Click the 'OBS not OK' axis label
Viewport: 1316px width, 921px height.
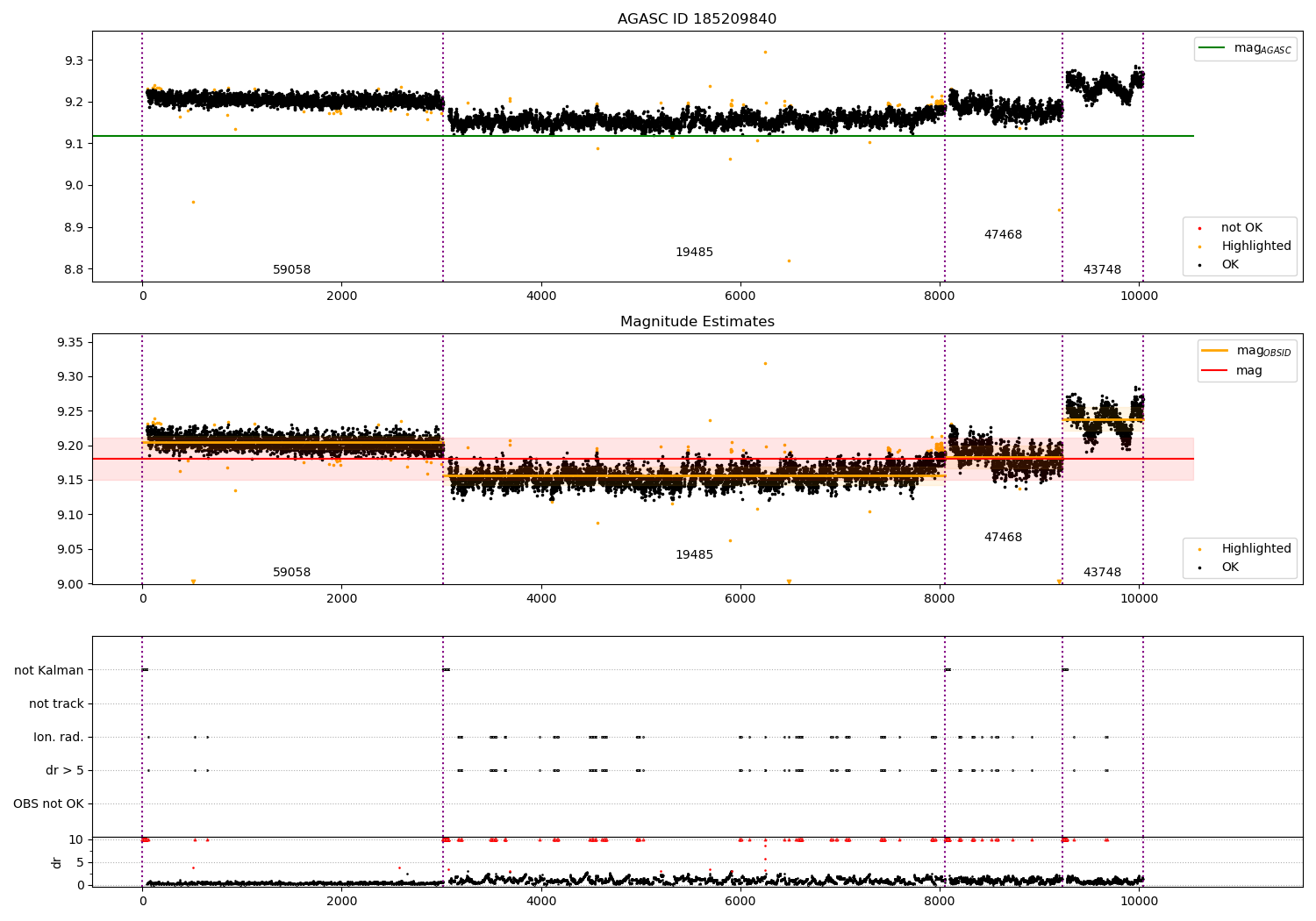coord(48,803)
